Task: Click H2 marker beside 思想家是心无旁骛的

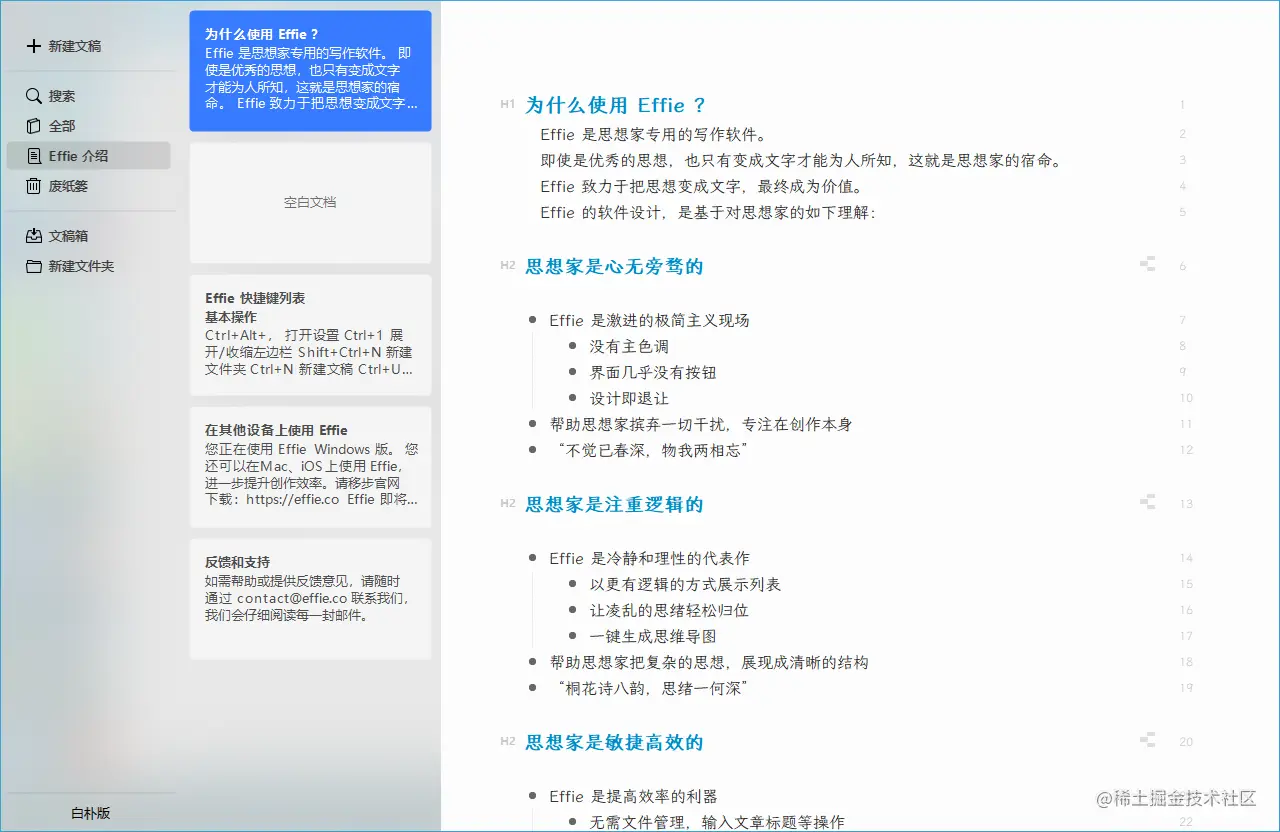Action: pyautogui.click(x=507, y=266)
